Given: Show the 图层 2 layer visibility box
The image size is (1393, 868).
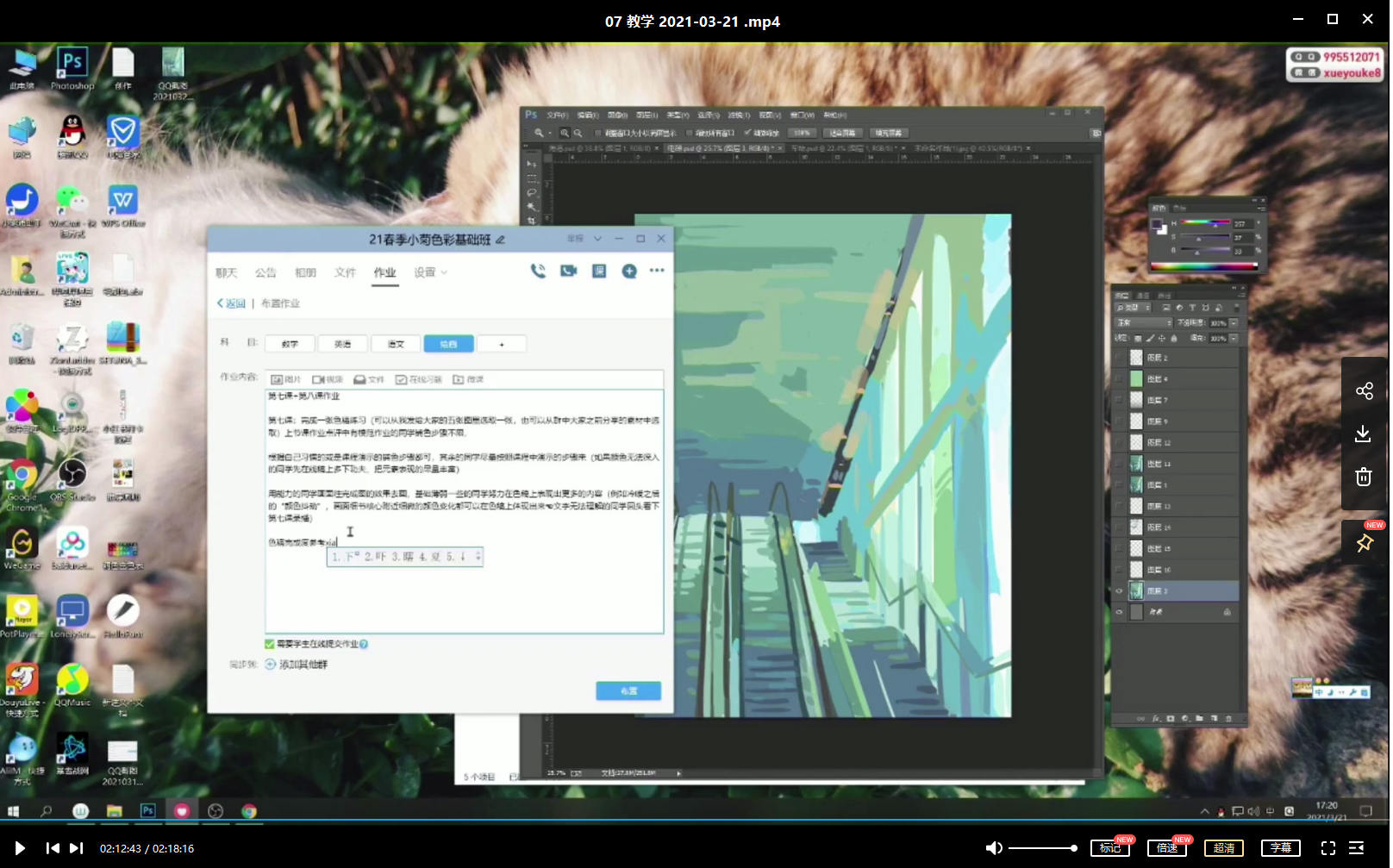Looking at the screenshot, I should [1120, 358].
